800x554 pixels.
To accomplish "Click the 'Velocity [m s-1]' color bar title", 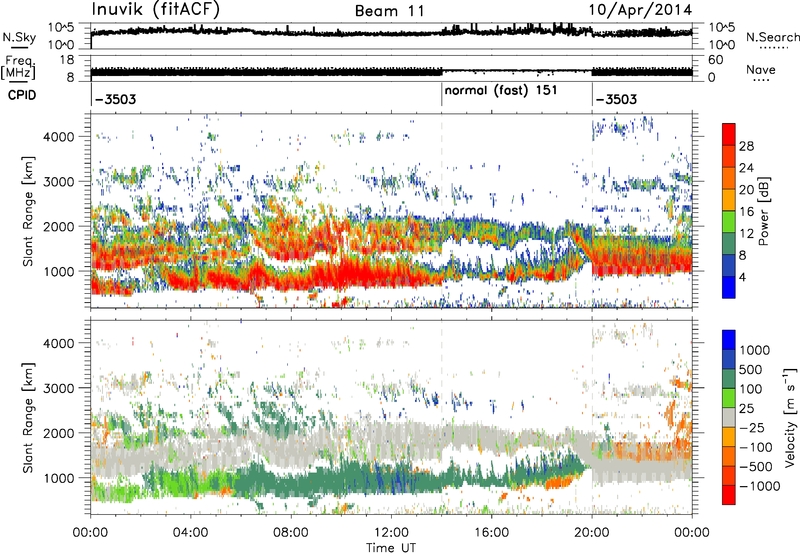I will coord(790,417).
